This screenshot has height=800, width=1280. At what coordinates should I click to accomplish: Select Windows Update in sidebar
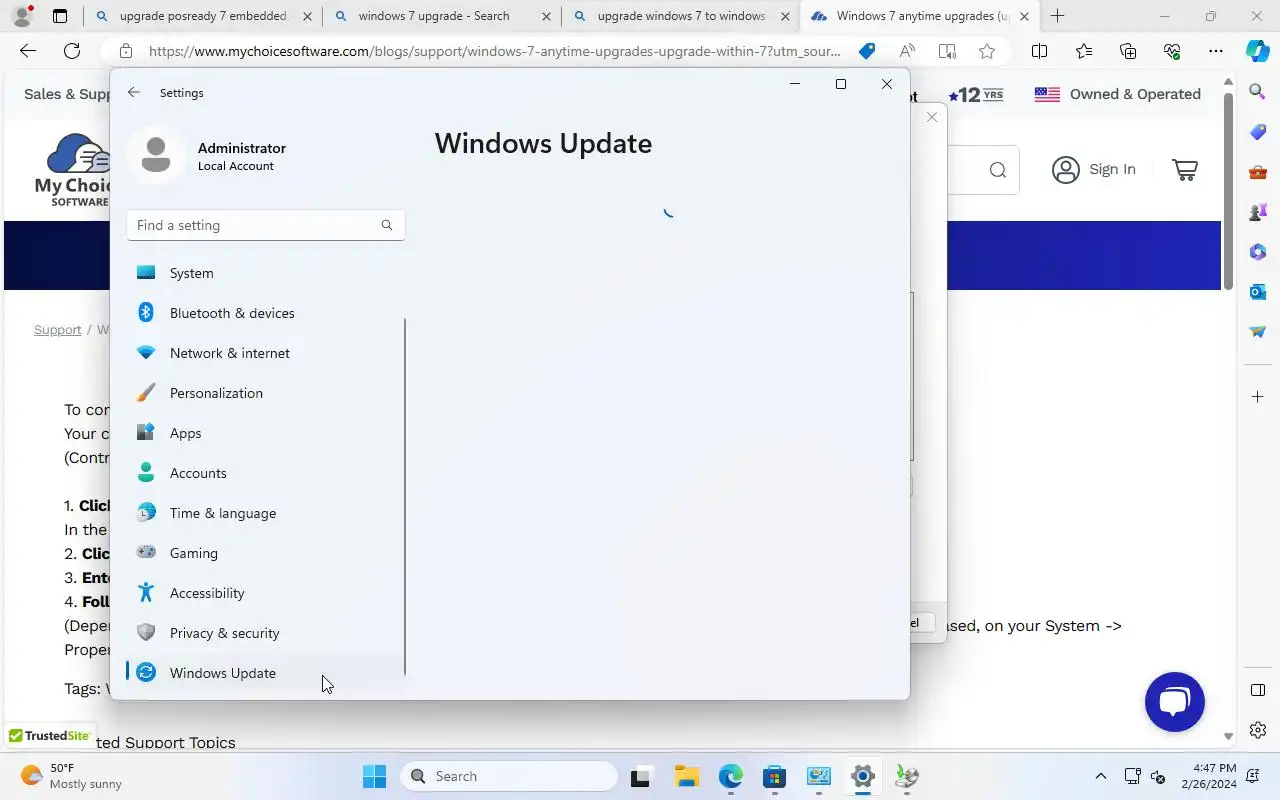point(265,673)
